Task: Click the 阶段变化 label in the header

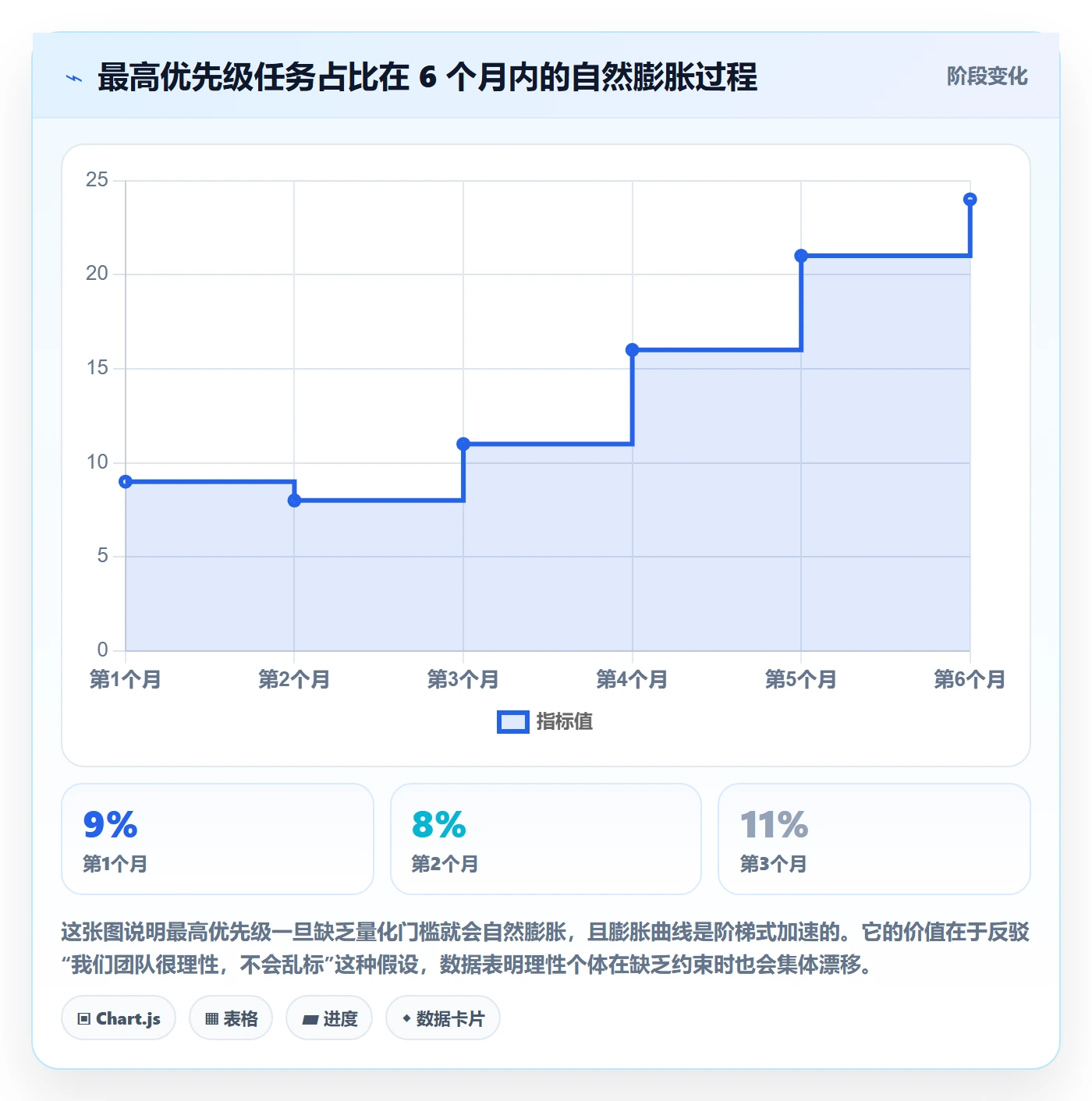Action: click(987, 76)
